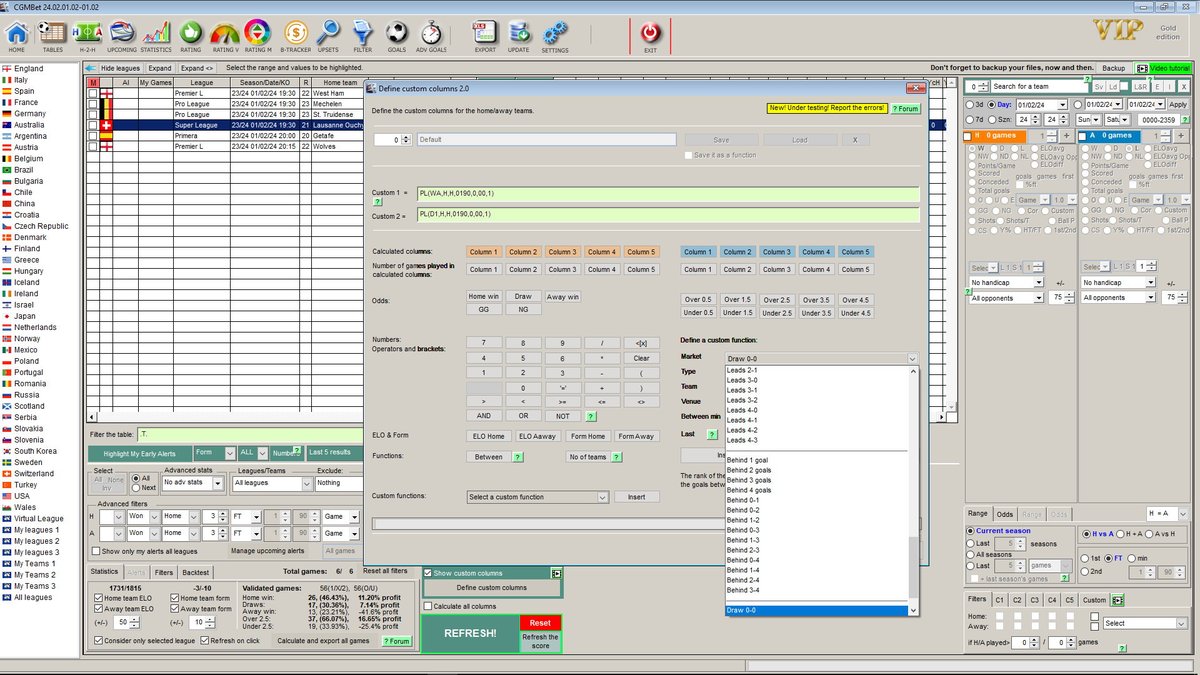The image size is (1200, 675).
Task: Open the HOME toolbar icon
Action: point(17,36)
